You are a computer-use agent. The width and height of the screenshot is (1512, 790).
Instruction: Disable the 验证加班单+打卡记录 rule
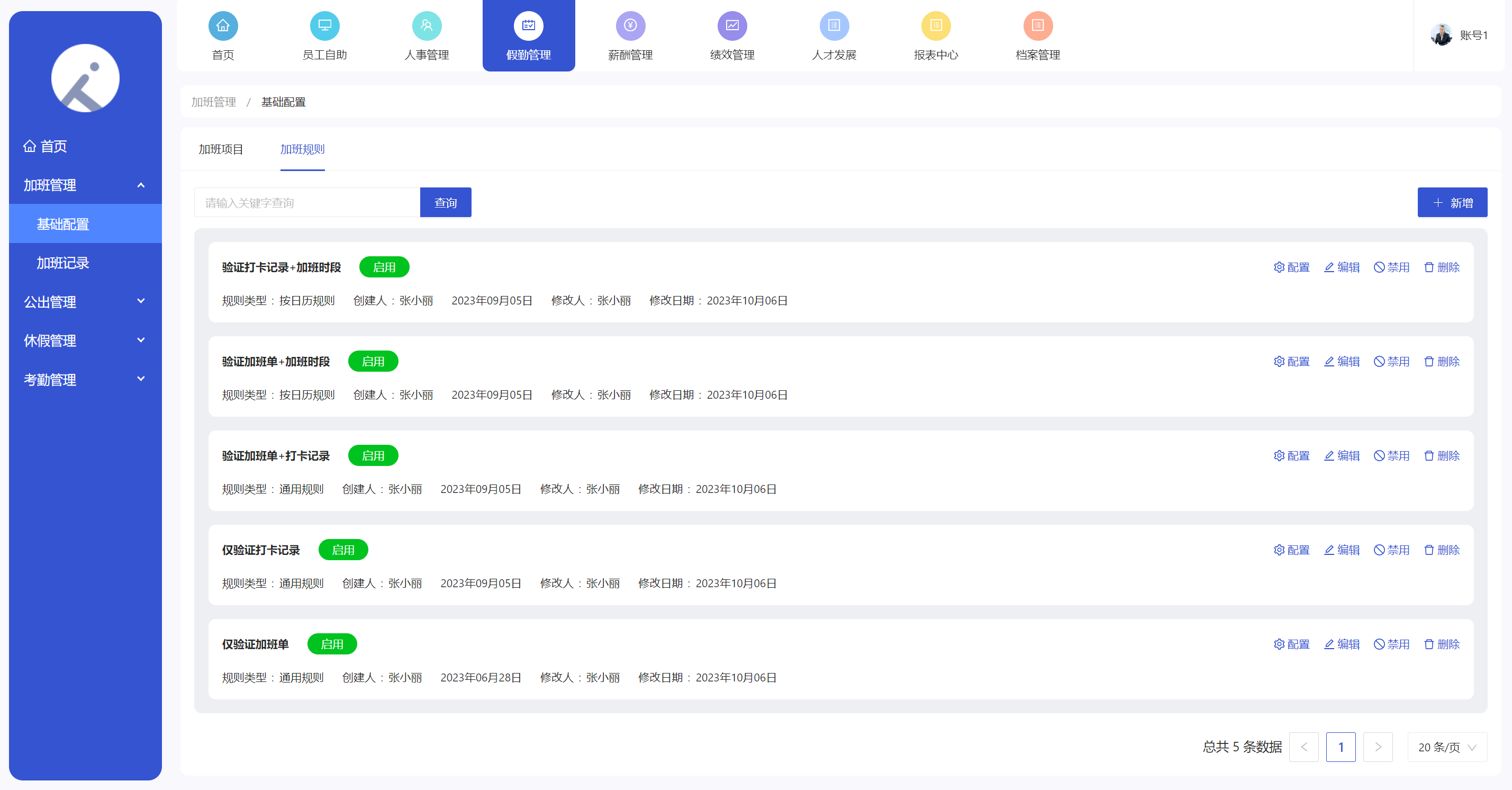point(1392,455)
